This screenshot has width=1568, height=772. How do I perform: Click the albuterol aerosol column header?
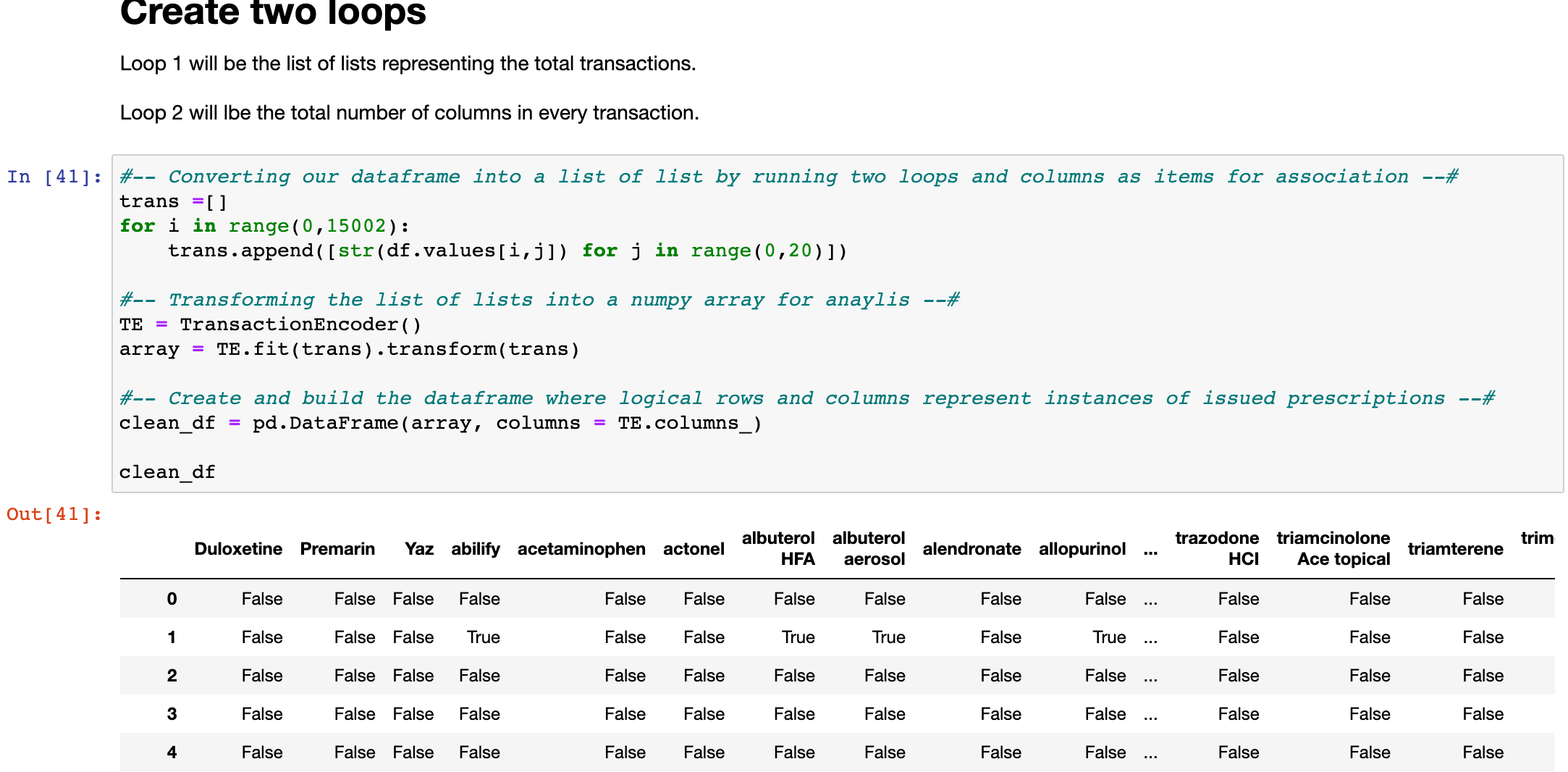(x=869, y=548)
